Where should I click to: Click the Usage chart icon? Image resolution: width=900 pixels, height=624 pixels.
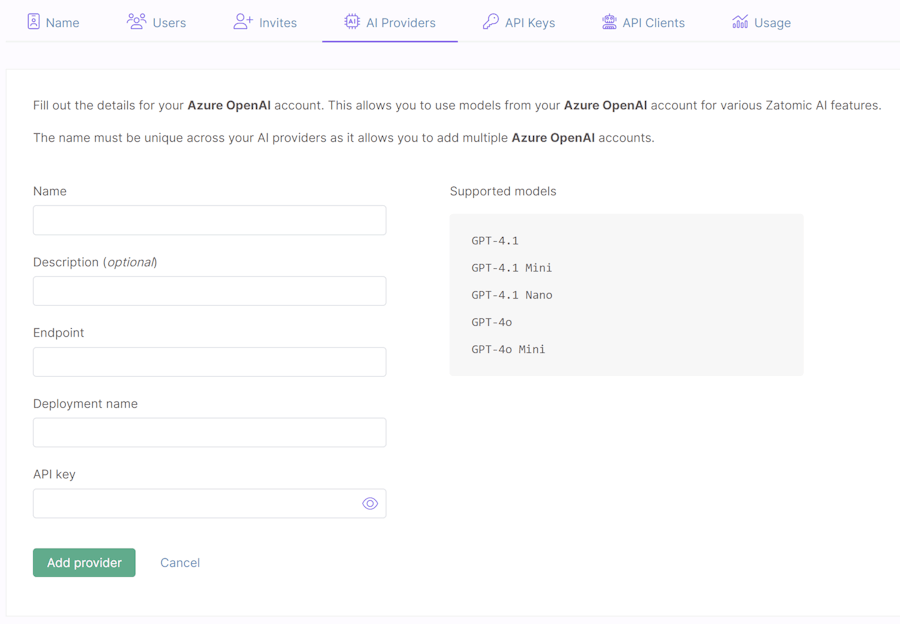740,22
